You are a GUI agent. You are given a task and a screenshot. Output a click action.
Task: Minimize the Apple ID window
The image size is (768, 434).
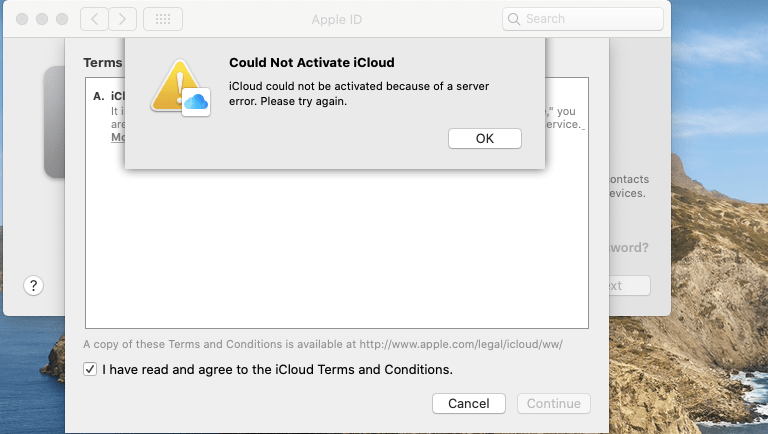[x=41, y=19]
